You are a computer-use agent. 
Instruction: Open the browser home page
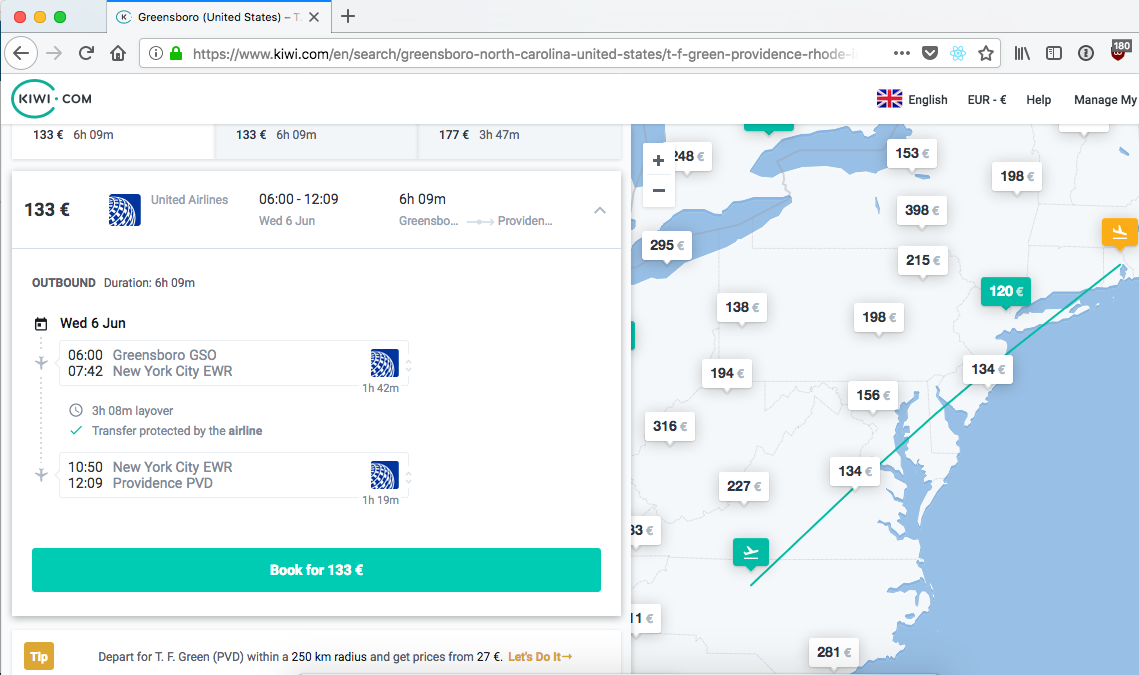coord(118,53)
